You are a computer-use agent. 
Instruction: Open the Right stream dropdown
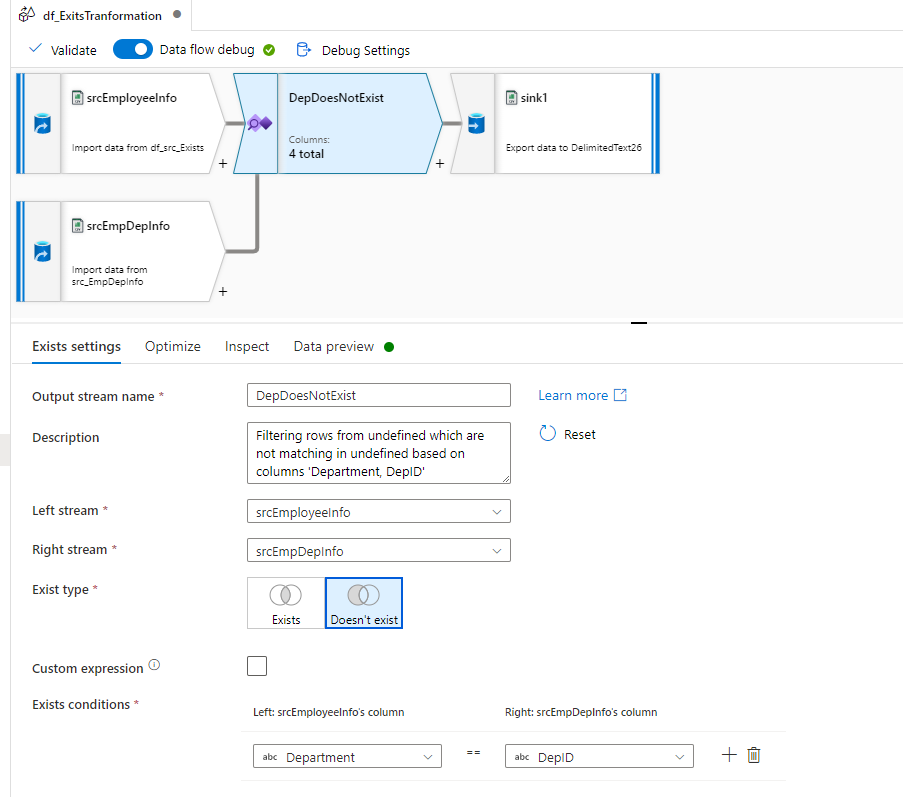(379, 551)
